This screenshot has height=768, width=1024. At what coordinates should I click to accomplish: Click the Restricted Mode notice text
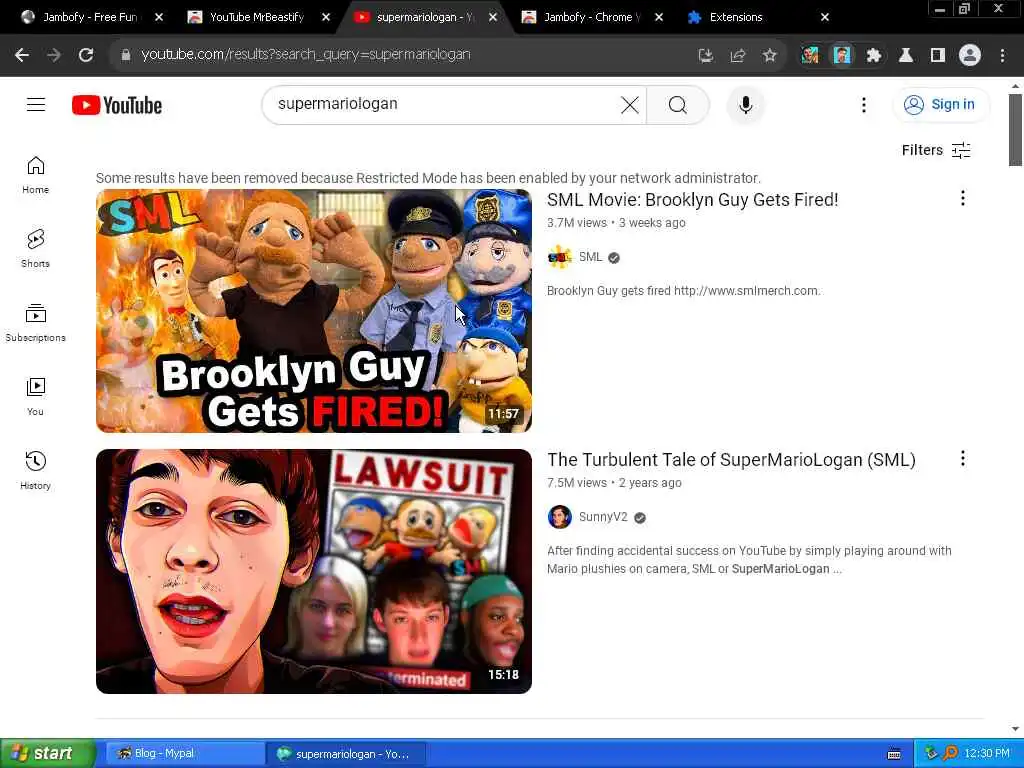(x=428, y=178)
